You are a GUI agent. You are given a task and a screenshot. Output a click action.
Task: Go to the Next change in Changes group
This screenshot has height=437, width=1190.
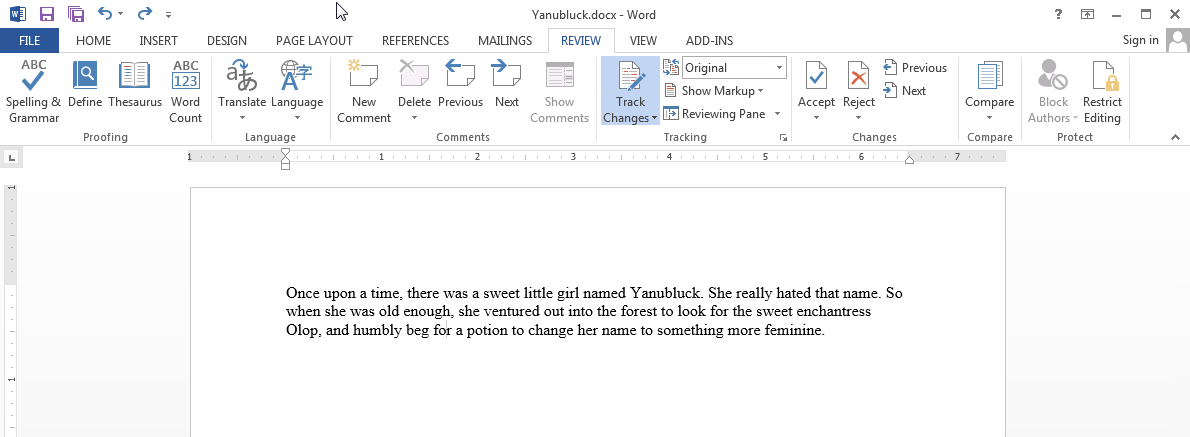904,91
